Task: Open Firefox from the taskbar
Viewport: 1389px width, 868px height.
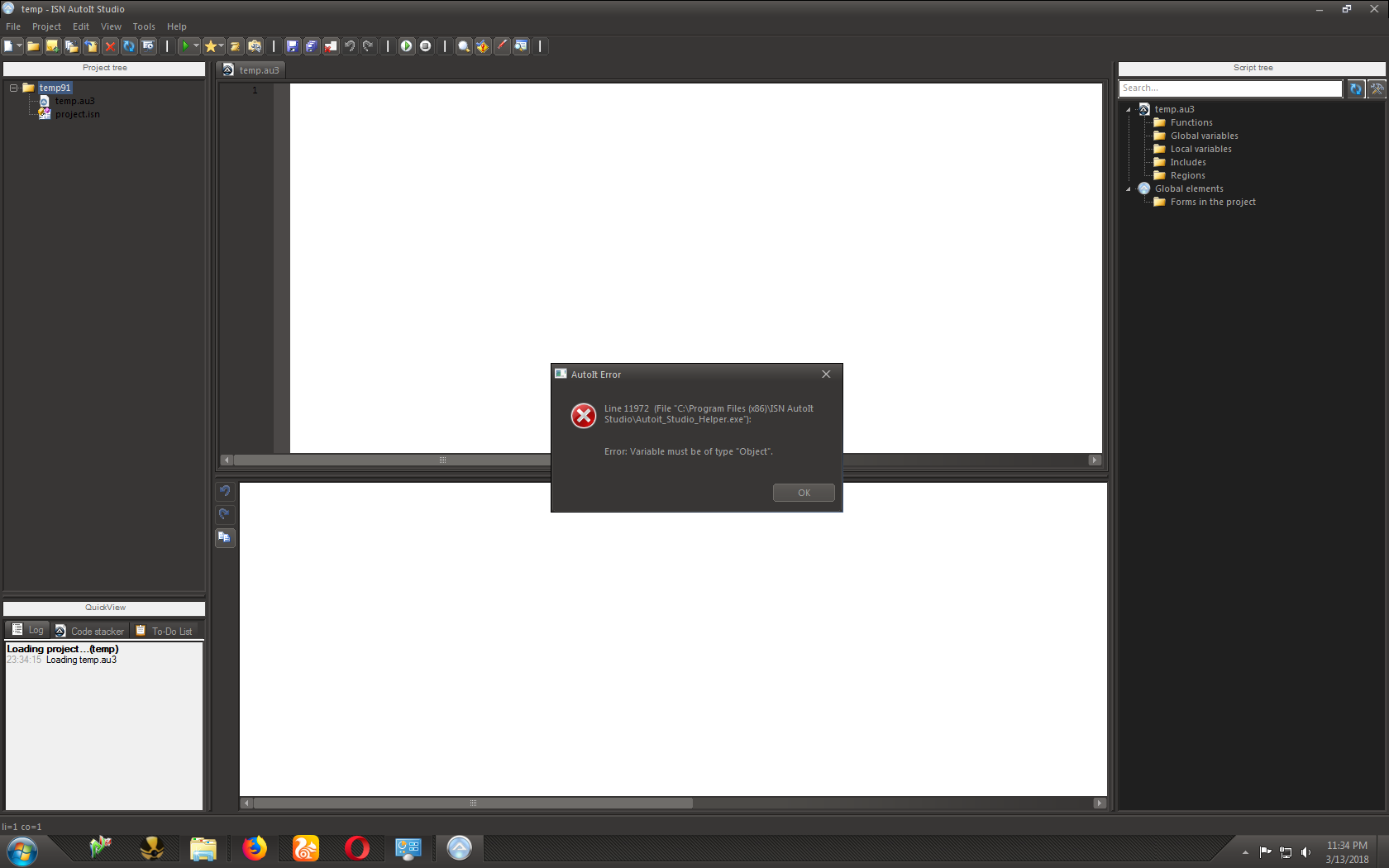Action: point(255,848)
